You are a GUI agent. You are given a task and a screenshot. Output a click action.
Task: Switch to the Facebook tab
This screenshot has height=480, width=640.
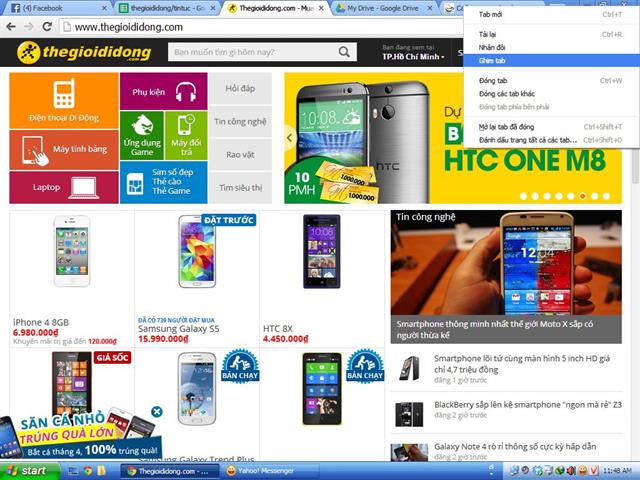point(56,8)
